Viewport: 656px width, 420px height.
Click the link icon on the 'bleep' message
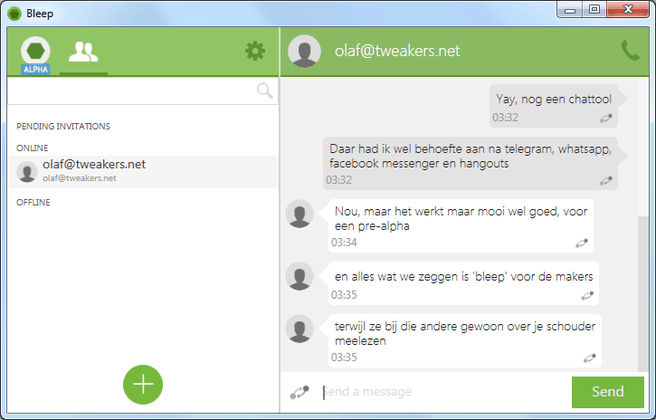click(587, 296)
